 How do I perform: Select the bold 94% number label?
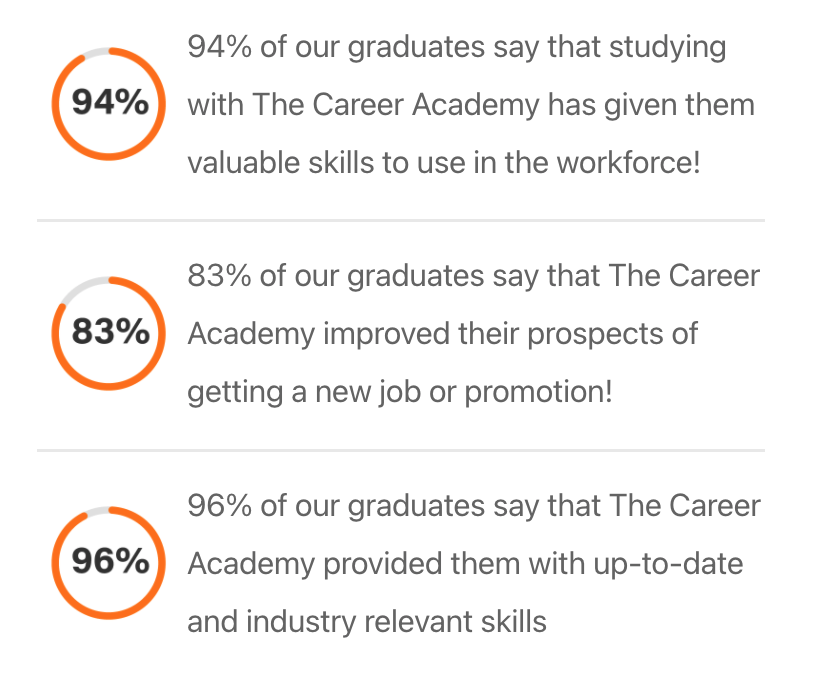pyautogui.click(x=110, y=102)
